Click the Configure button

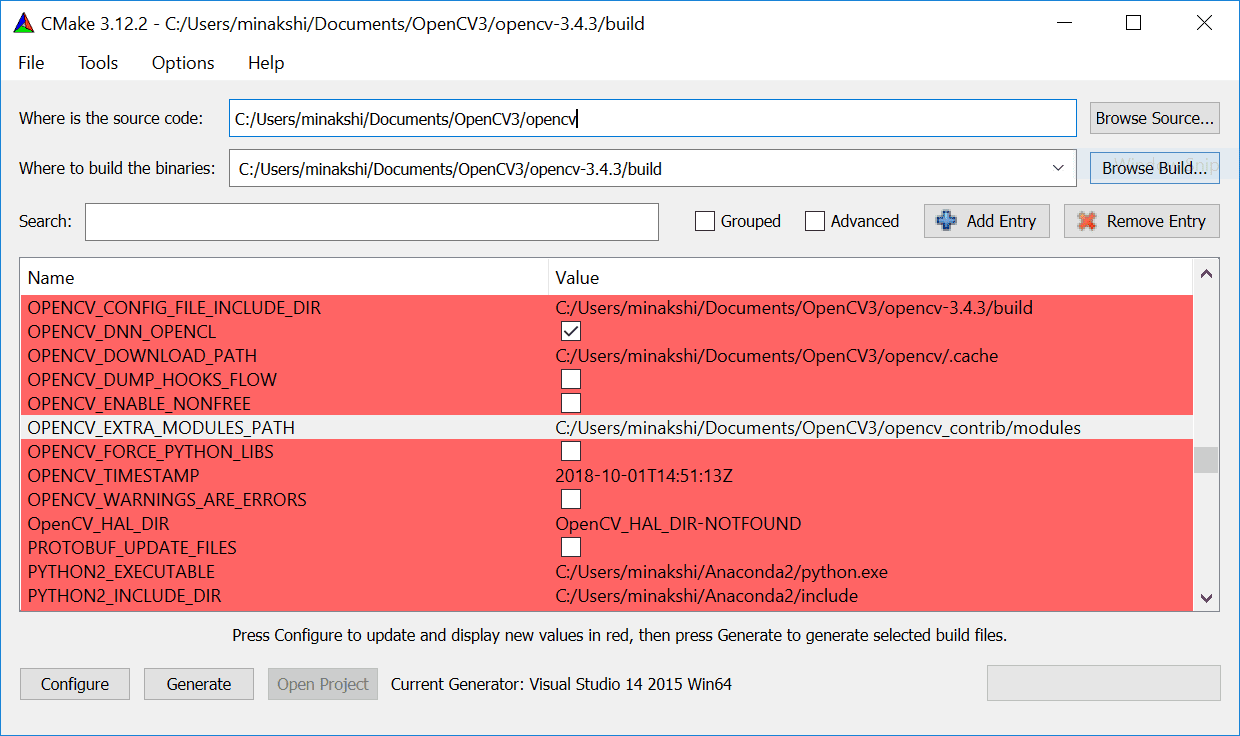(75, 684)
